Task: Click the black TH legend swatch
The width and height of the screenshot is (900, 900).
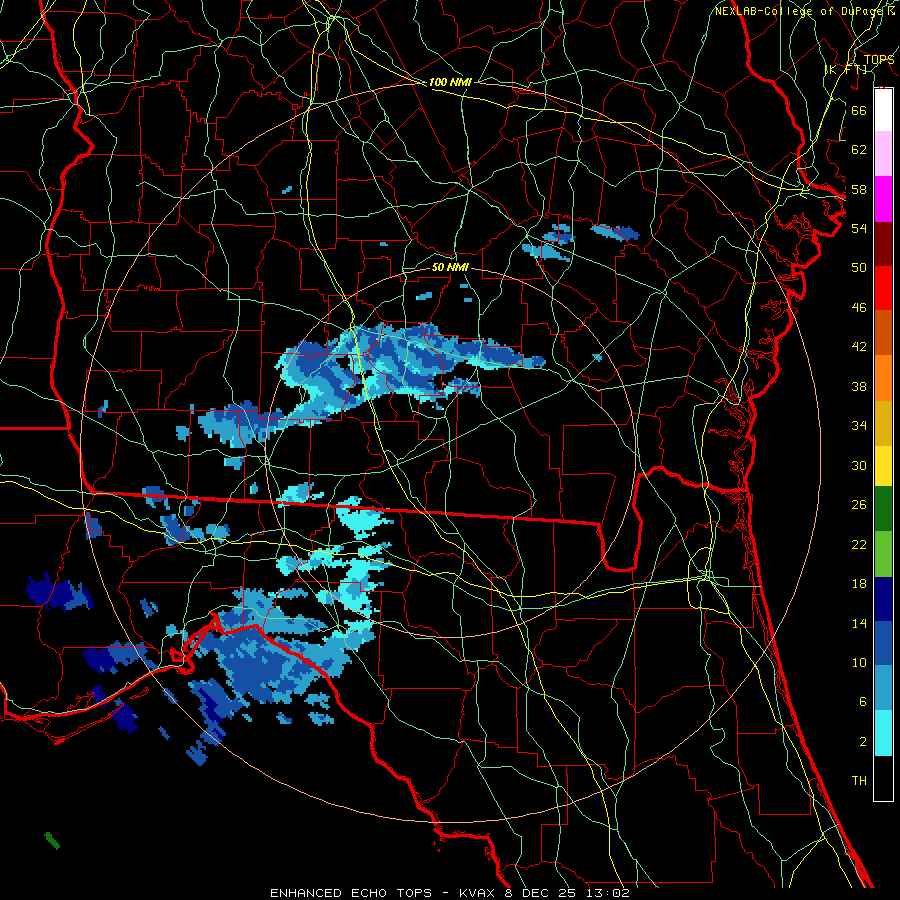Action: coord(883,778)
